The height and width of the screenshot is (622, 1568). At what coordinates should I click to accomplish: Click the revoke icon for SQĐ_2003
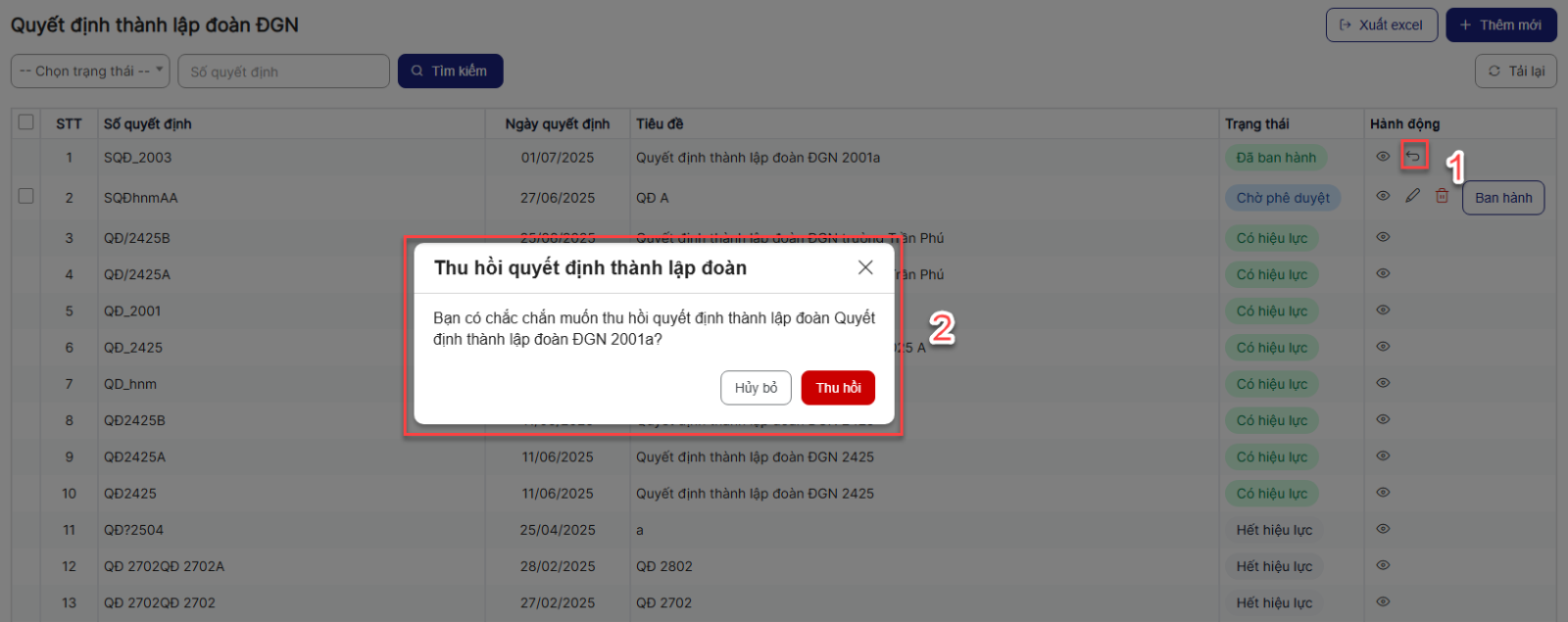(1412, 157)
